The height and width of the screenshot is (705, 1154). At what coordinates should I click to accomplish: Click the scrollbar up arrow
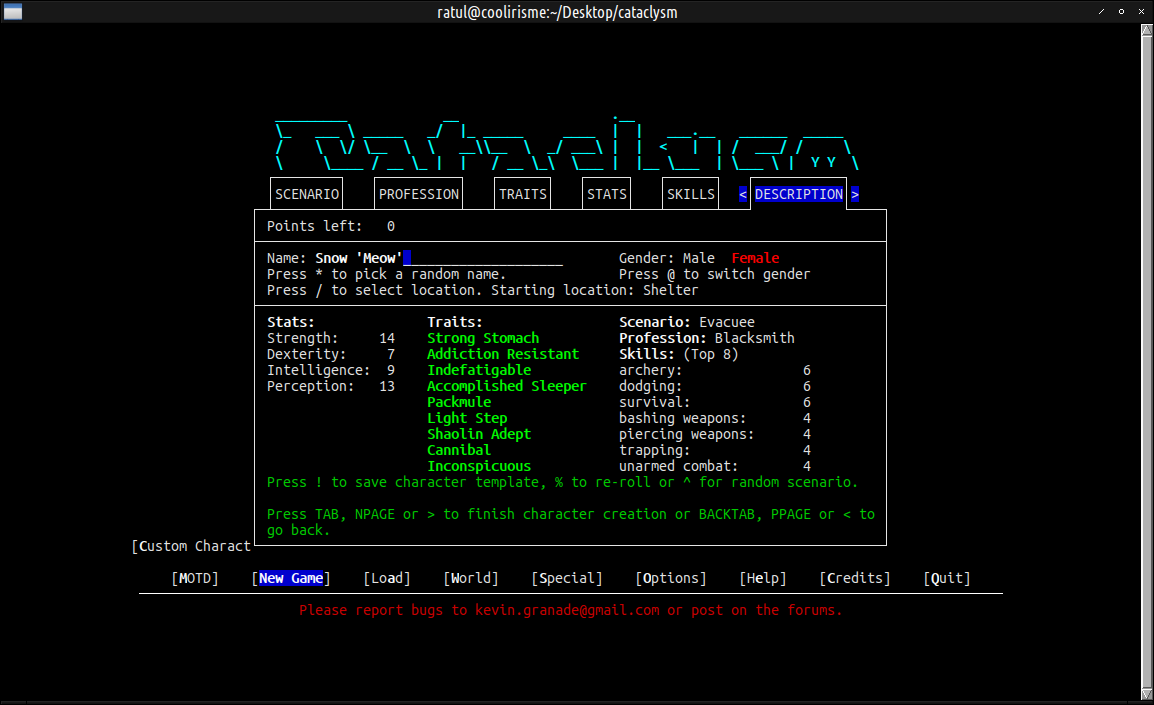point(1147,30)
